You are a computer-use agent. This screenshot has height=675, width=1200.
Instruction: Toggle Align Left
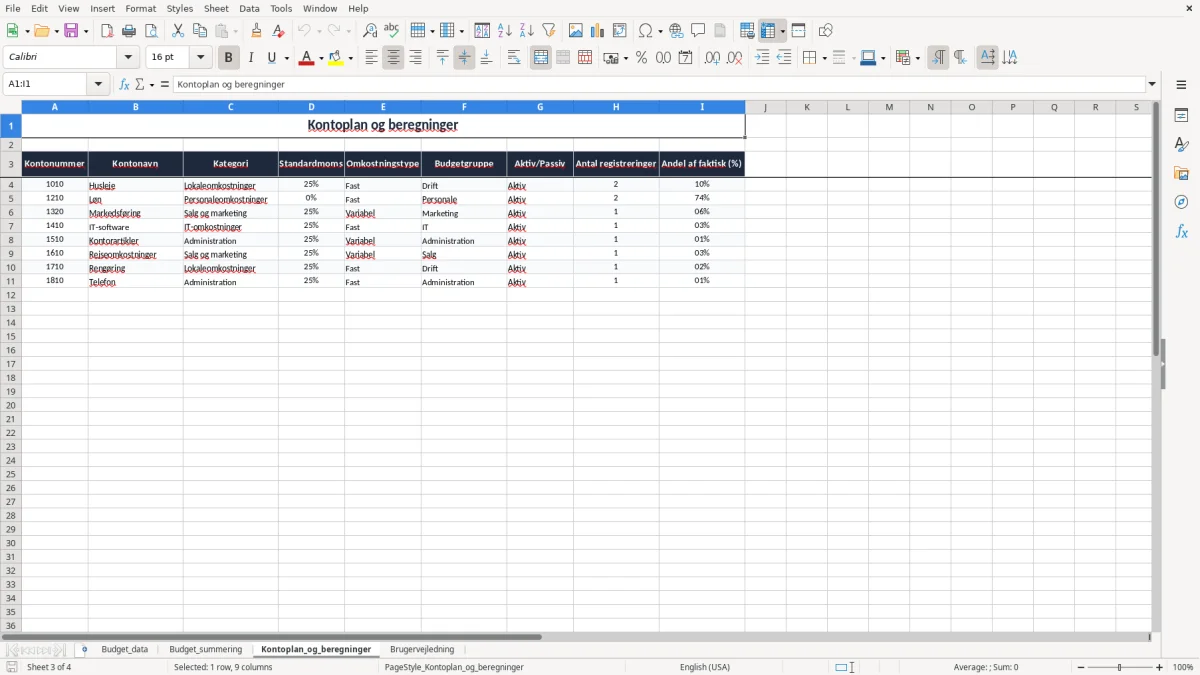click(371, 58)
